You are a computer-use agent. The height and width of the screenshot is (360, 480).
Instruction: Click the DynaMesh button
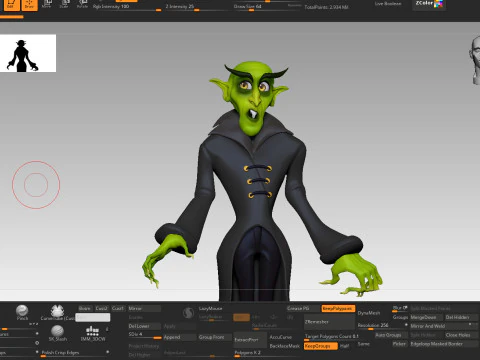369,313
